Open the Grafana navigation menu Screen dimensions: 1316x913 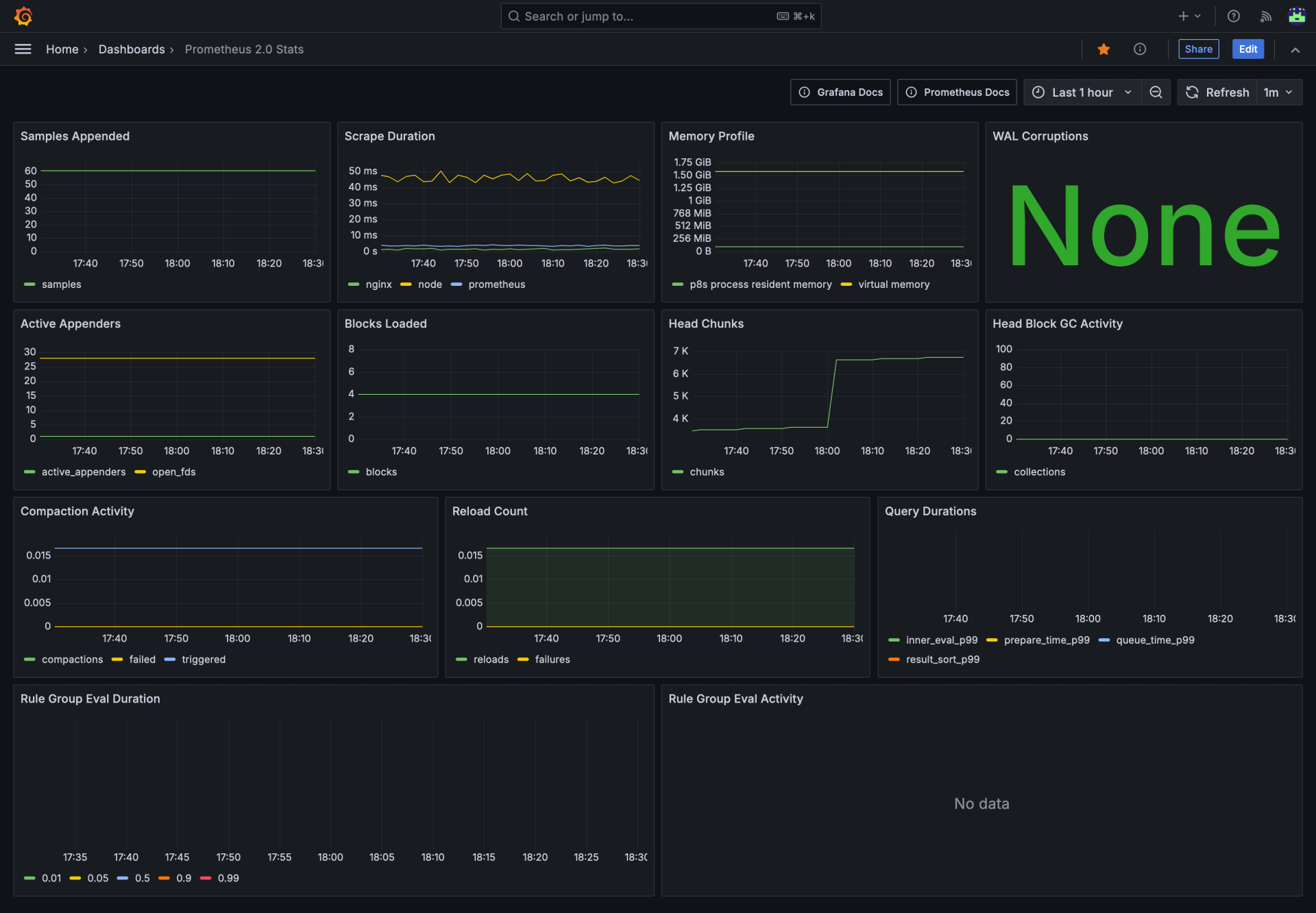(x=23, y=49)
